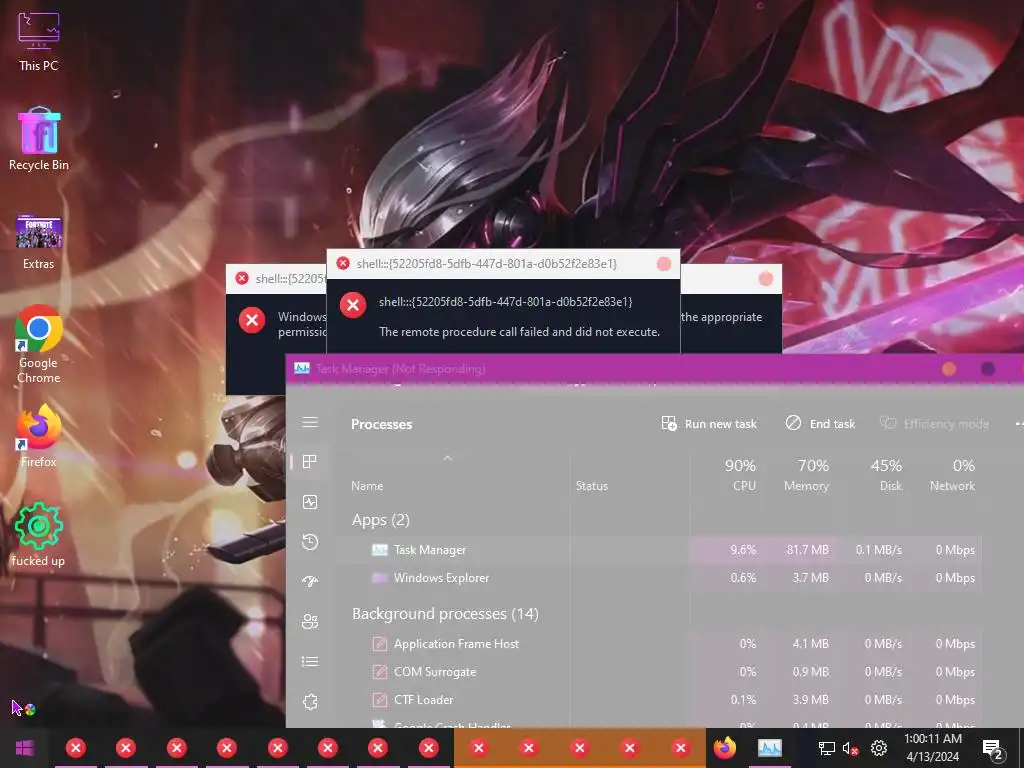Open the App history page icon
Viewport: 1024px width, 768px height.
click(x=310, y=542)
